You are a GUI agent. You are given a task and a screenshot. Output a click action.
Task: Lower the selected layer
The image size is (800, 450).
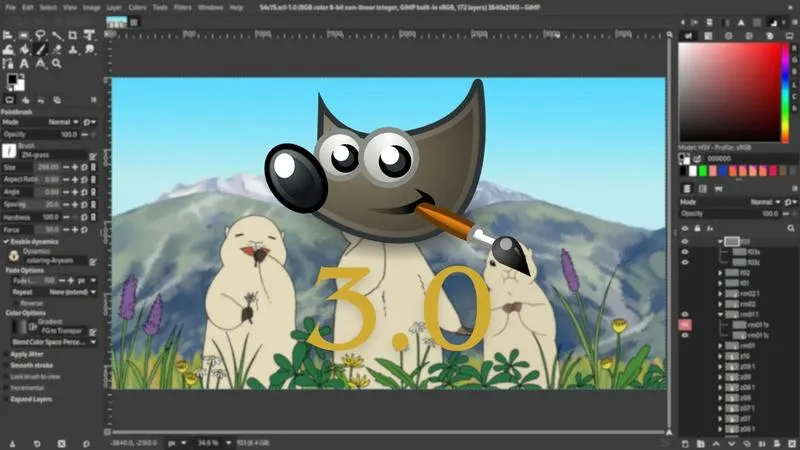[x=731, y=444]
